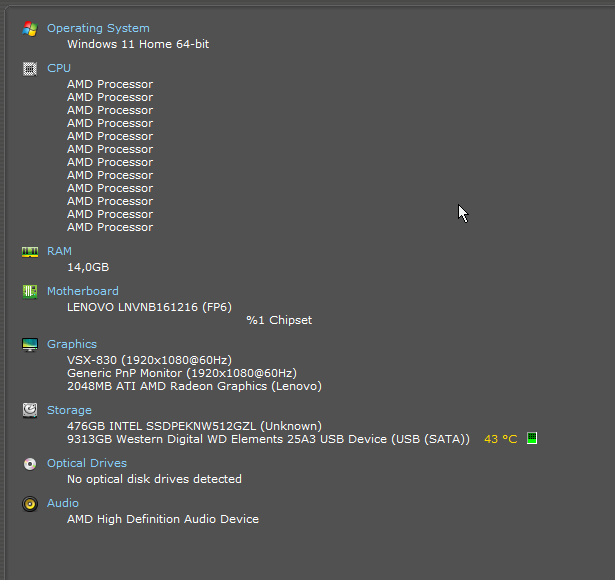Click the Audio speaker icon
This screenshot has height=580, width=615.
[30, 504]
